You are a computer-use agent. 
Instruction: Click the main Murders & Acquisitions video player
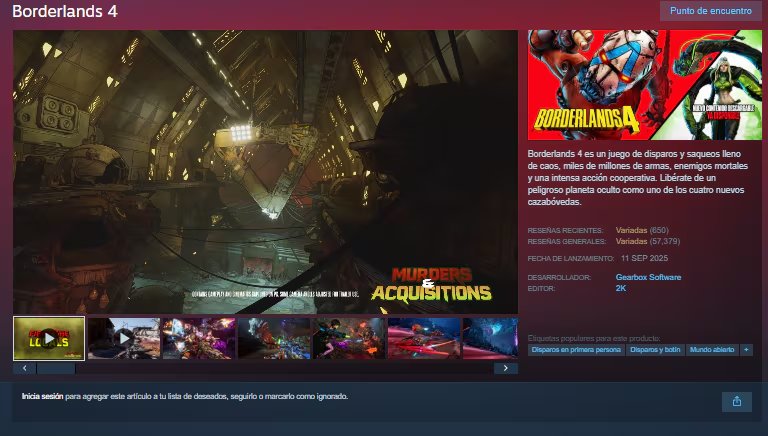265,172
